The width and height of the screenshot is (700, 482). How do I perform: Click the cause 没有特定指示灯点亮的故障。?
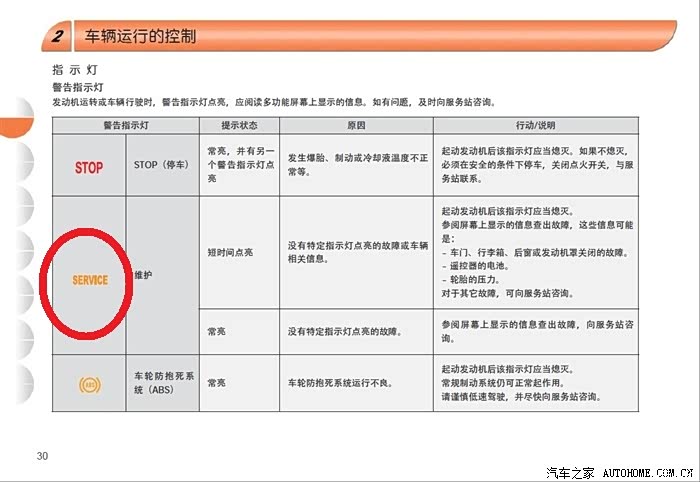click(x=345, y=332)
